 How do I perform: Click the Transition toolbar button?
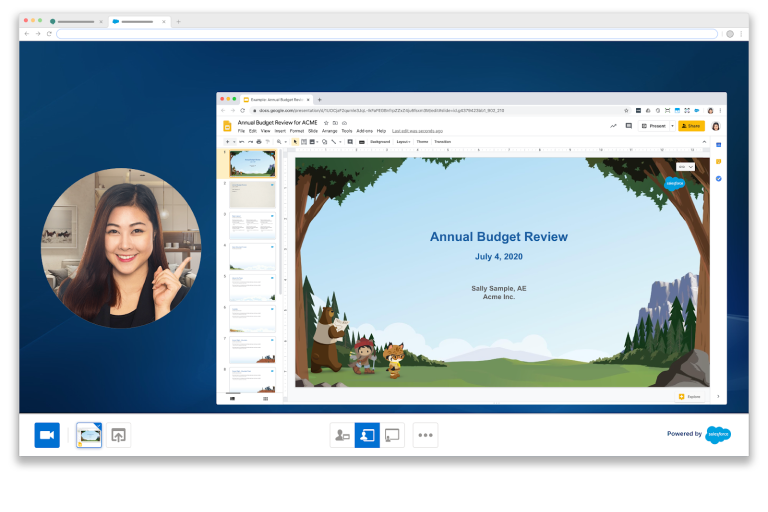point(443,142)
